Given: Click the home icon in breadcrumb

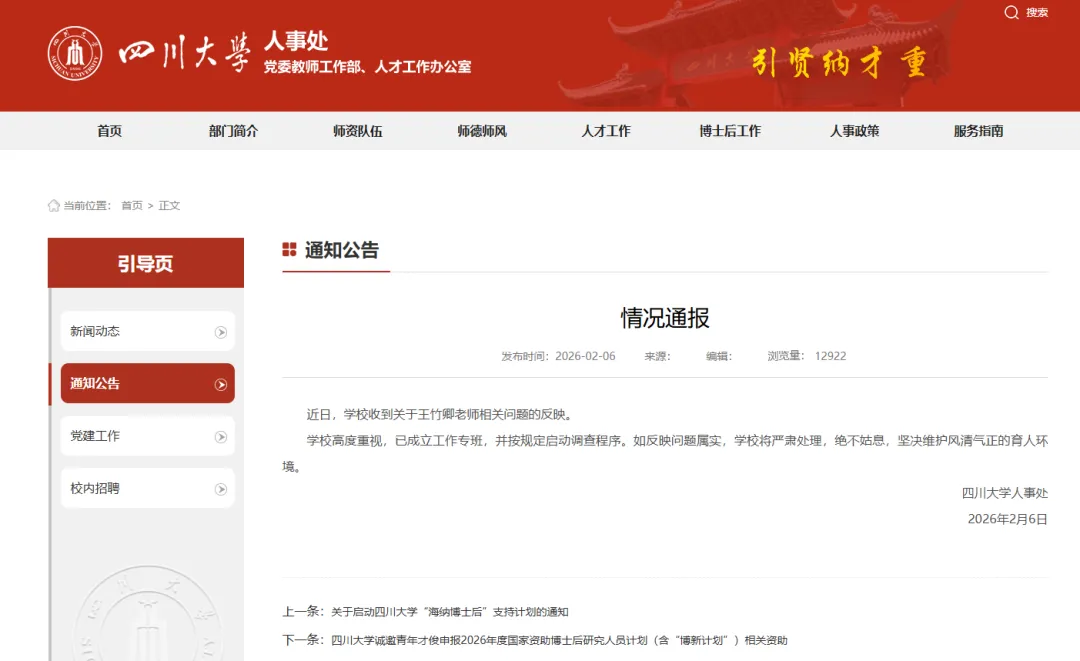Looking at the screenshot, I should coord(54,205).
